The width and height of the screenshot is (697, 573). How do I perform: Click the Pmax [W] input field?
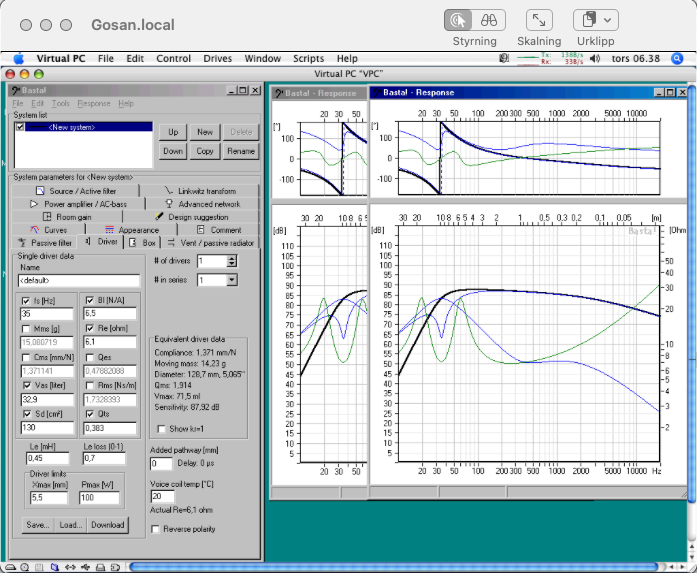point(100,497)
